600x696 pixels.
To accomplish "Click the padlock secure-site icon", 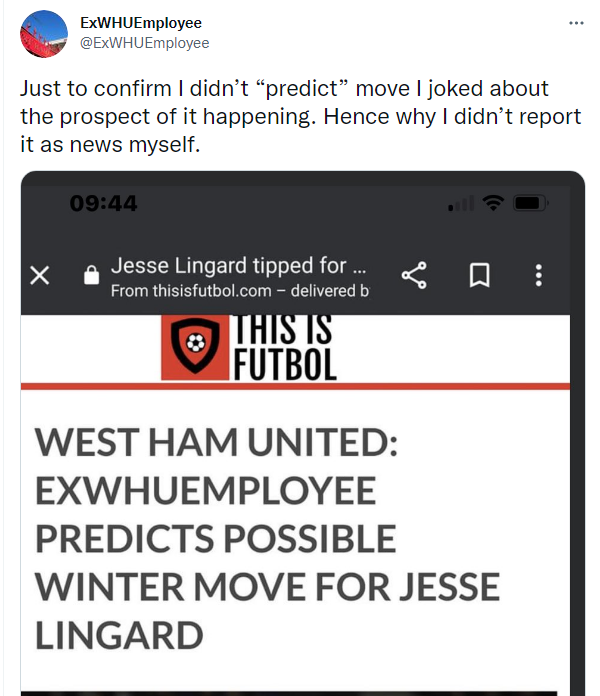I will click(91, 275).
